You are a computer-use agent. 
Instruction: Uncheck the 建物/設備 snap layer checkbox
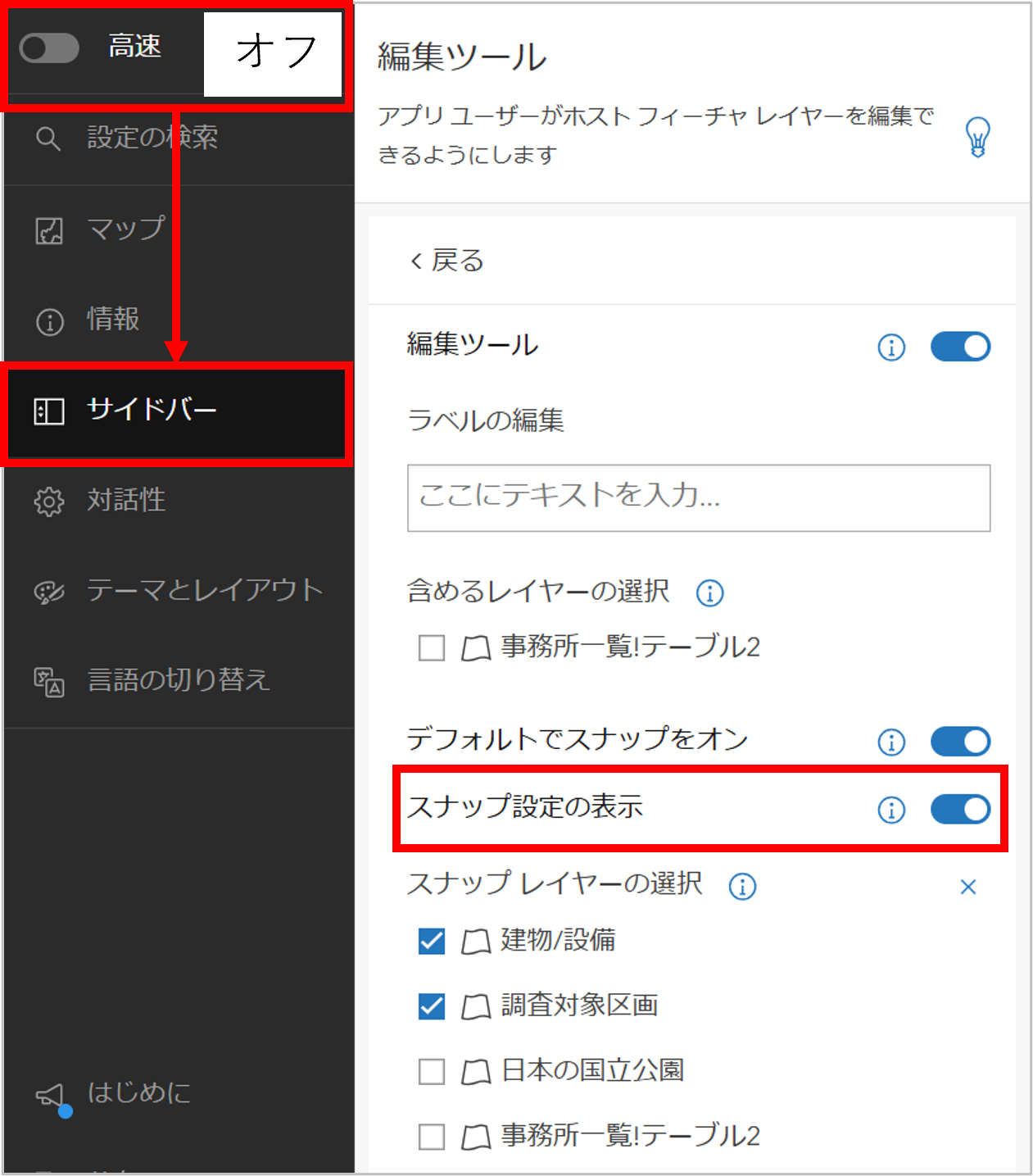pyautogui.click(x=432, y=941)
